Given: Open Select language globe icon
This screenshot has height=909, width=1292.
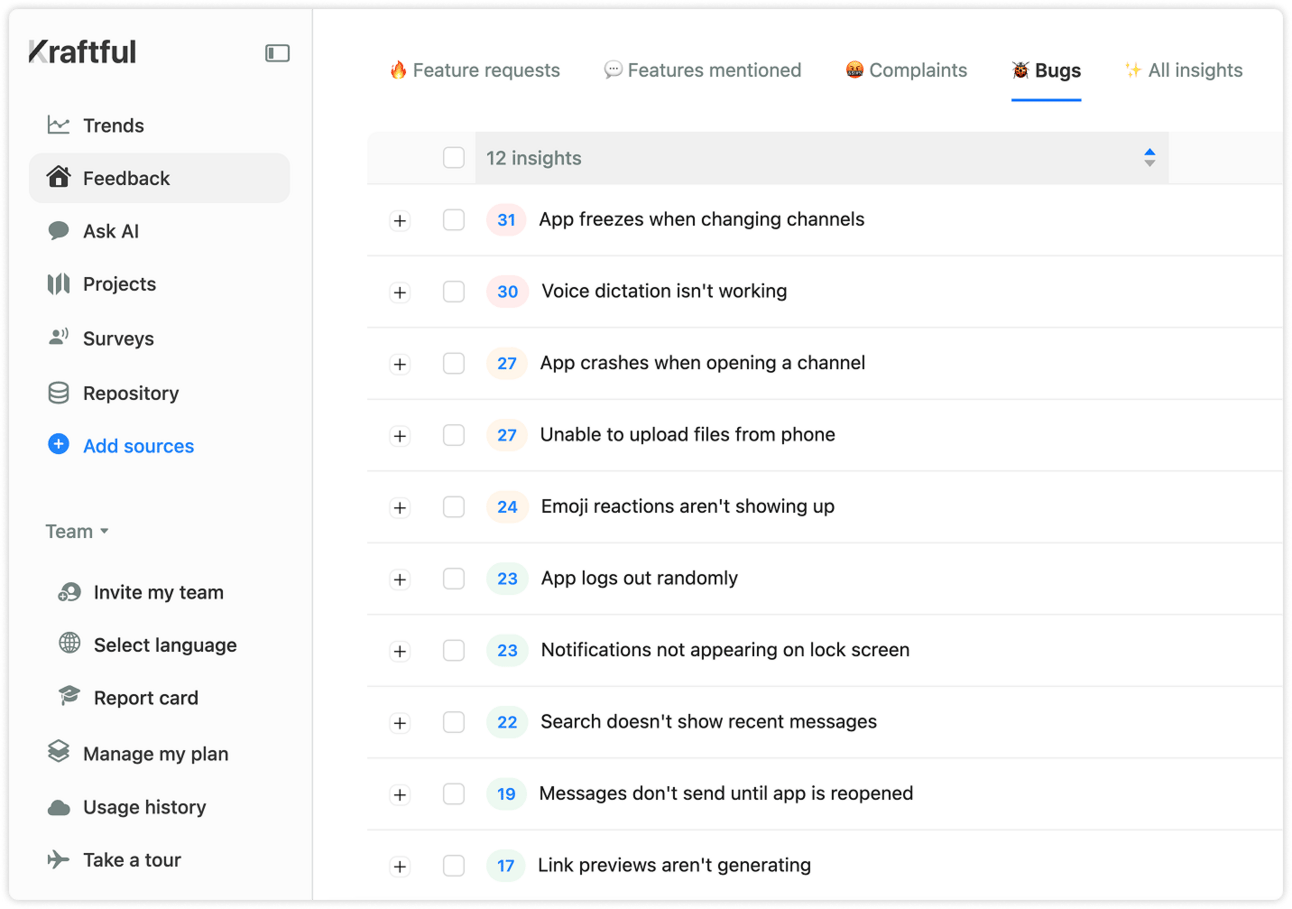Looking at the screenshot, I should [69, 644].
